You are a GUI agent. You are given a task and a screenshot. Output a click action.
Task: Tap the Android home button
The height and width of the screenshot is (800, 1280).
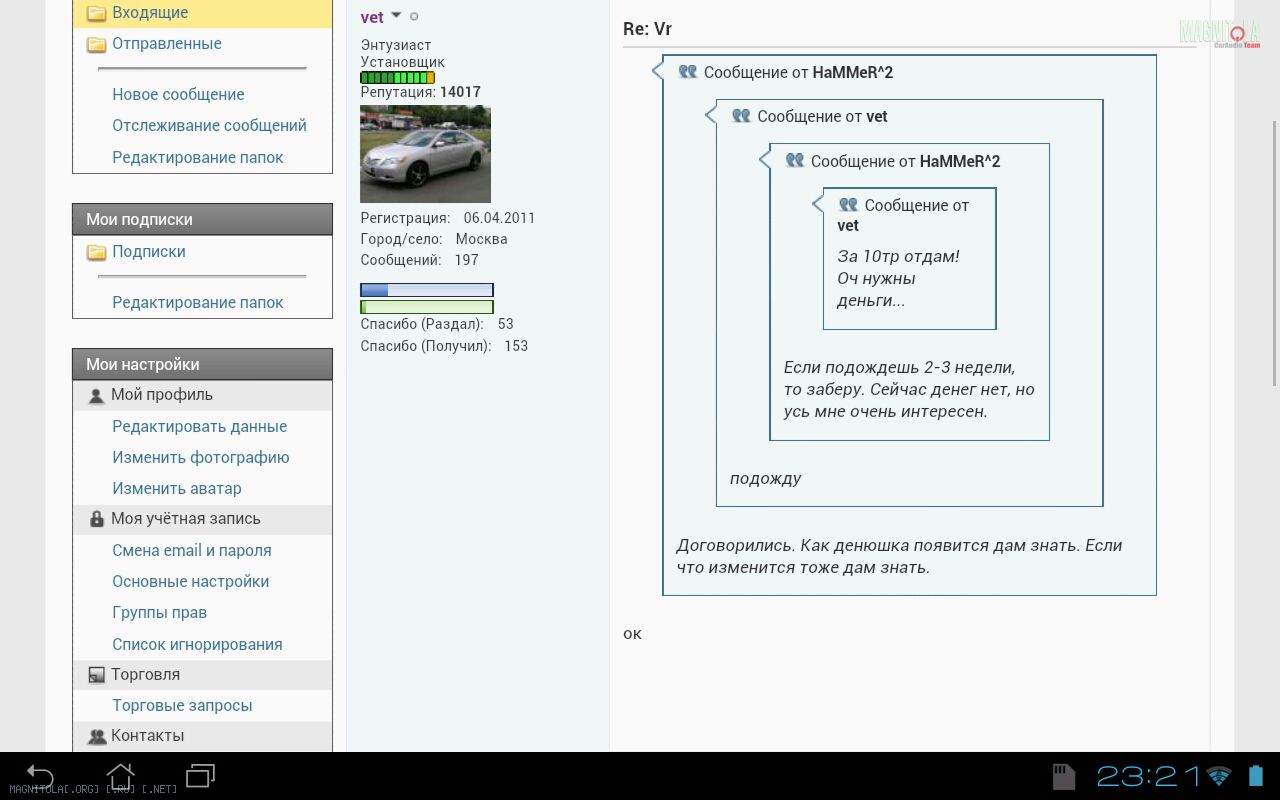click(x=121, y=775)
